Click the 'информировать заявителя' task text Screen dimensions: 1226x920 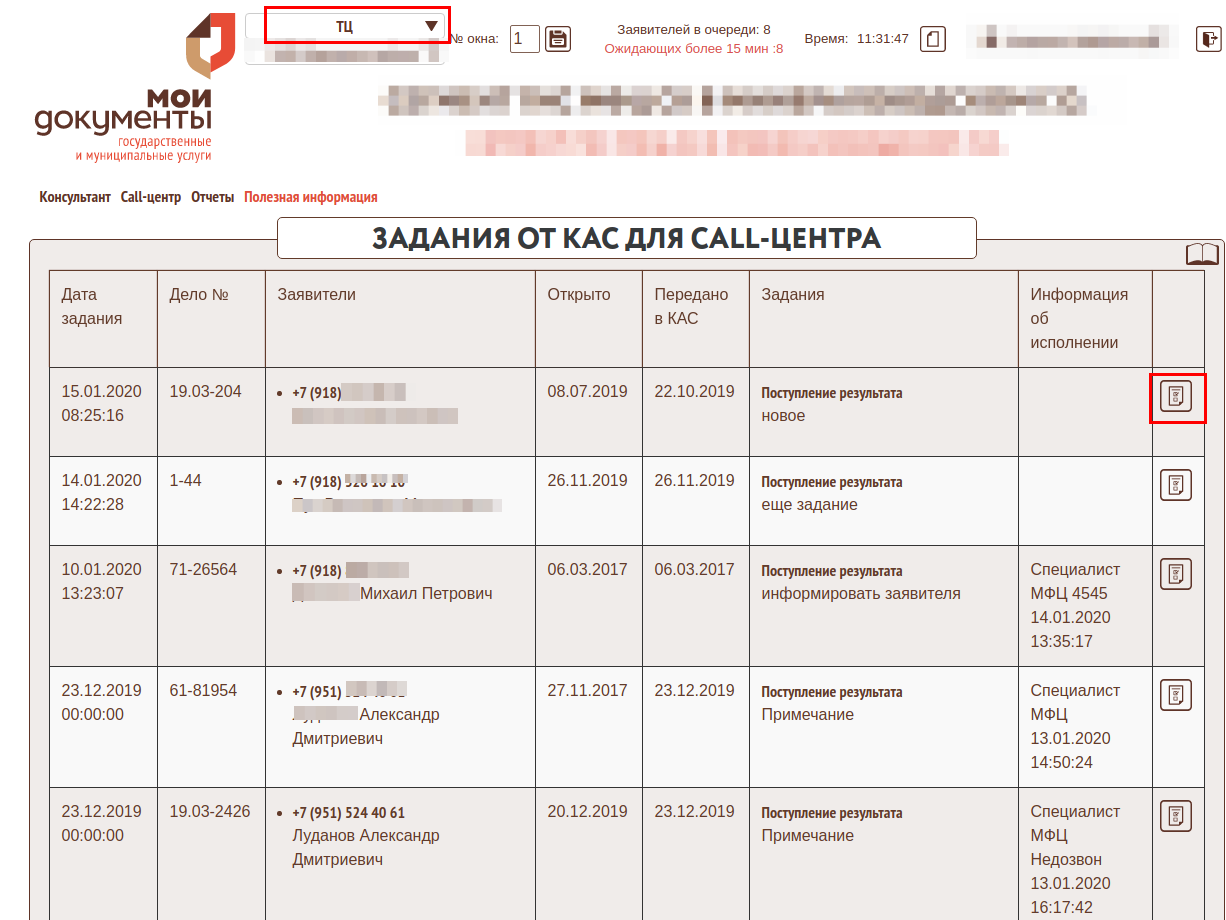click(x=860, y=594)
